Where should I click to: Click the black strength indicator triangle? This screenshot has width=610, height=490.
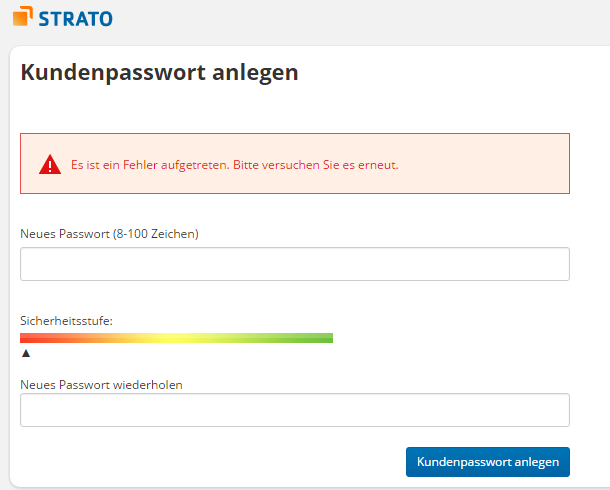[x=26, y=353]
